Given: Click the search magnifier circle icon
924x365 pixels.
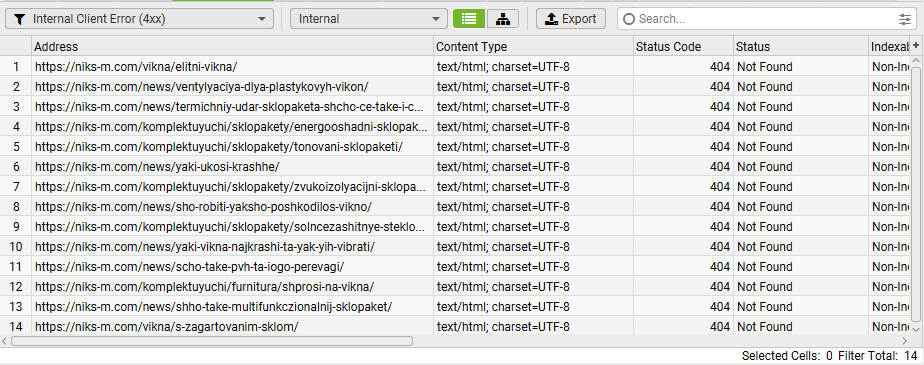Looking at the screenshot, I should [629, 19].
